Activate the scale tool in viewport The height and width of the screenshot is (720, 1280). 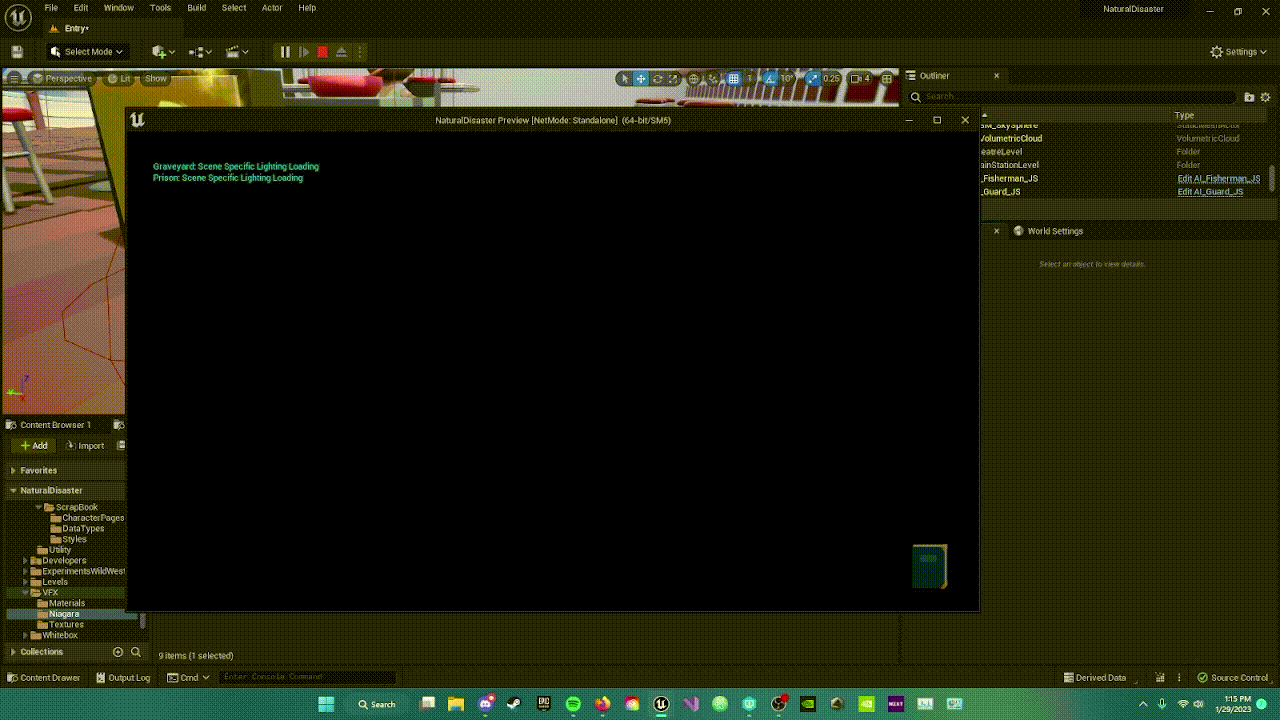(673, 78)
